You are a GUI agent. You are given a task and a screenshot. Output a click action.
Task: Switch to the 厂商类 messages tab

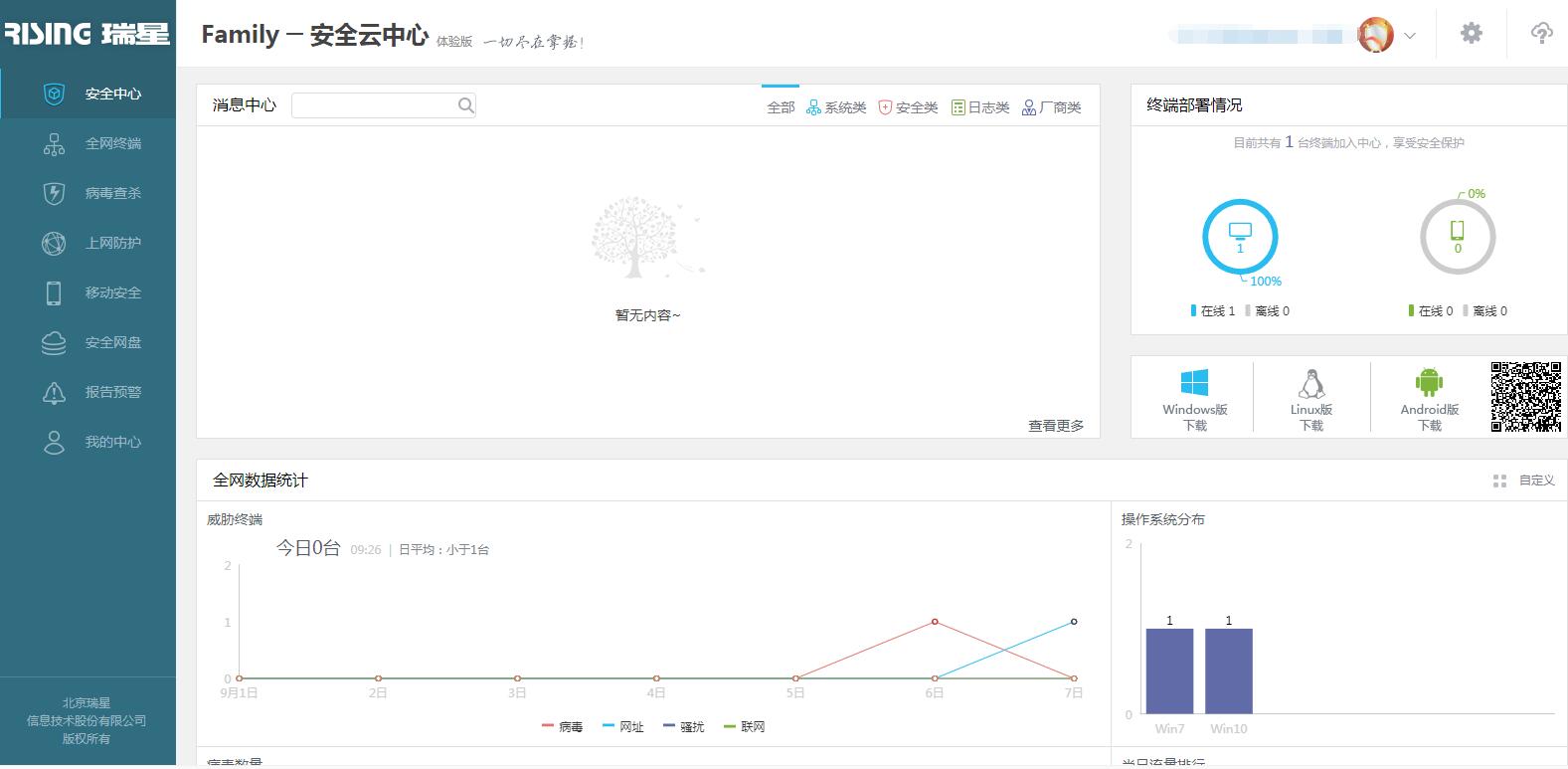click(1052, 107)
